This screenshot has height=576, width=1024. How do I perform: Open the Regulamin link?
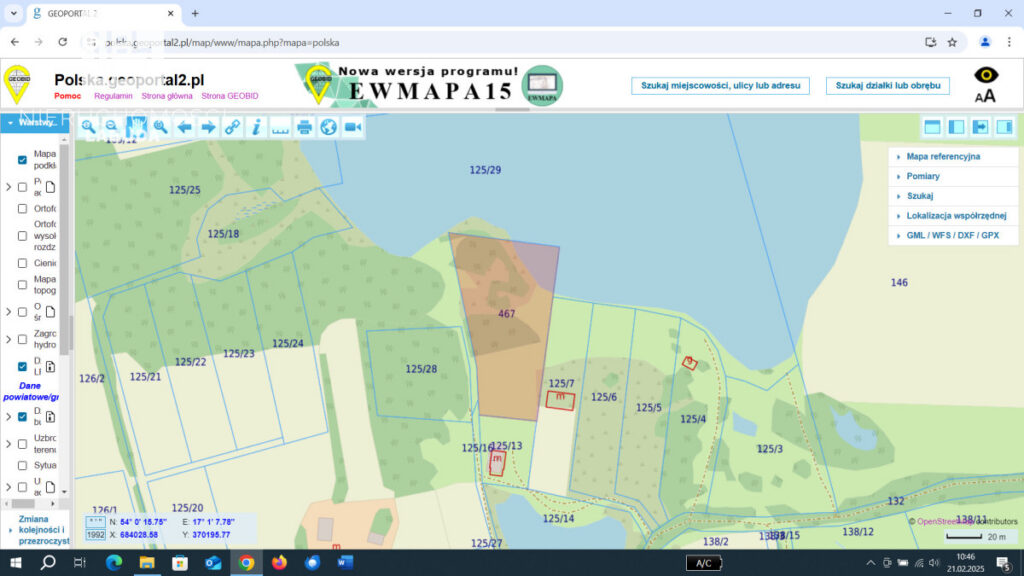coord(113,96)
